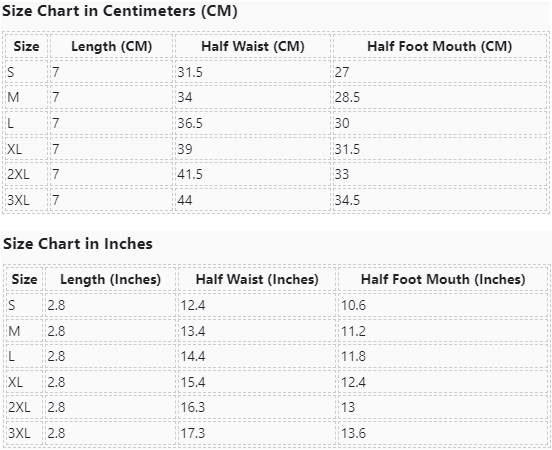The height and width of the screenshot is (450, 552).
Task: Click the Size Chart in Inches heading
Action: (x=78, y=244)
